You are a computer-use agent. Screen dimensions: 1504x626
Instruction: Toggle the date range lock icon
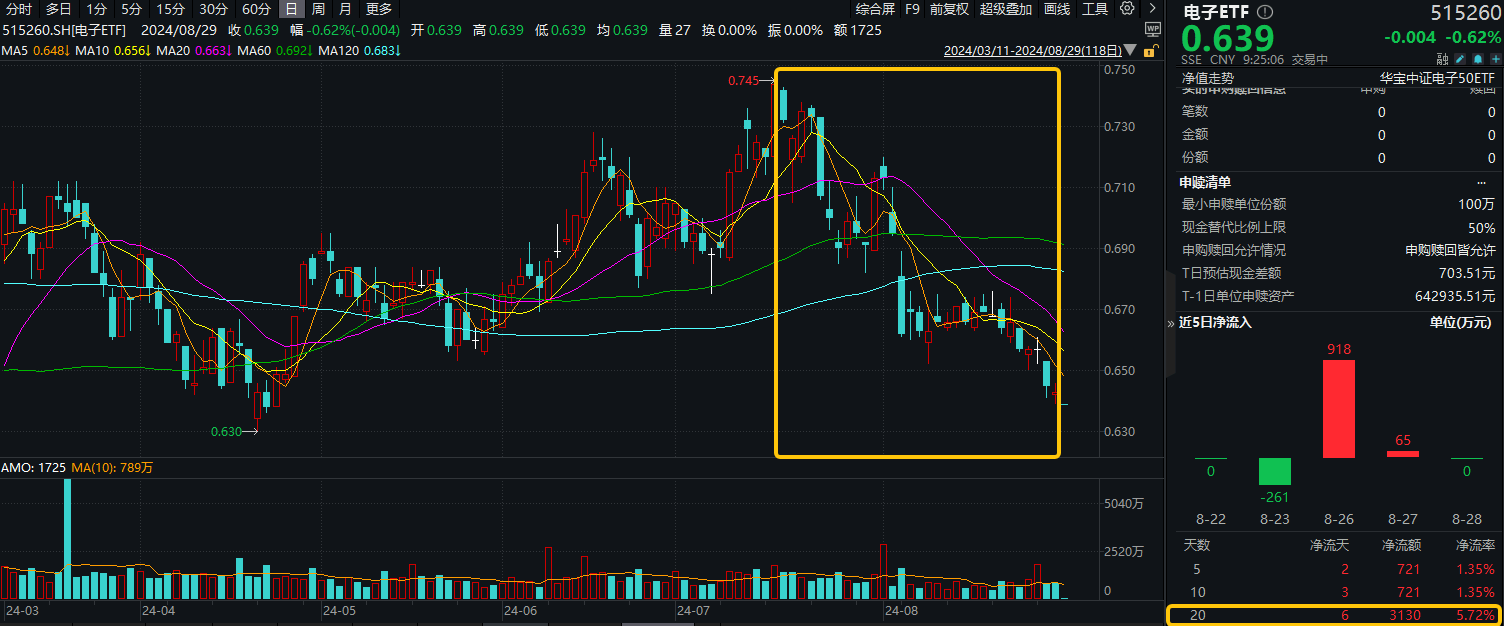(1149, 50)
